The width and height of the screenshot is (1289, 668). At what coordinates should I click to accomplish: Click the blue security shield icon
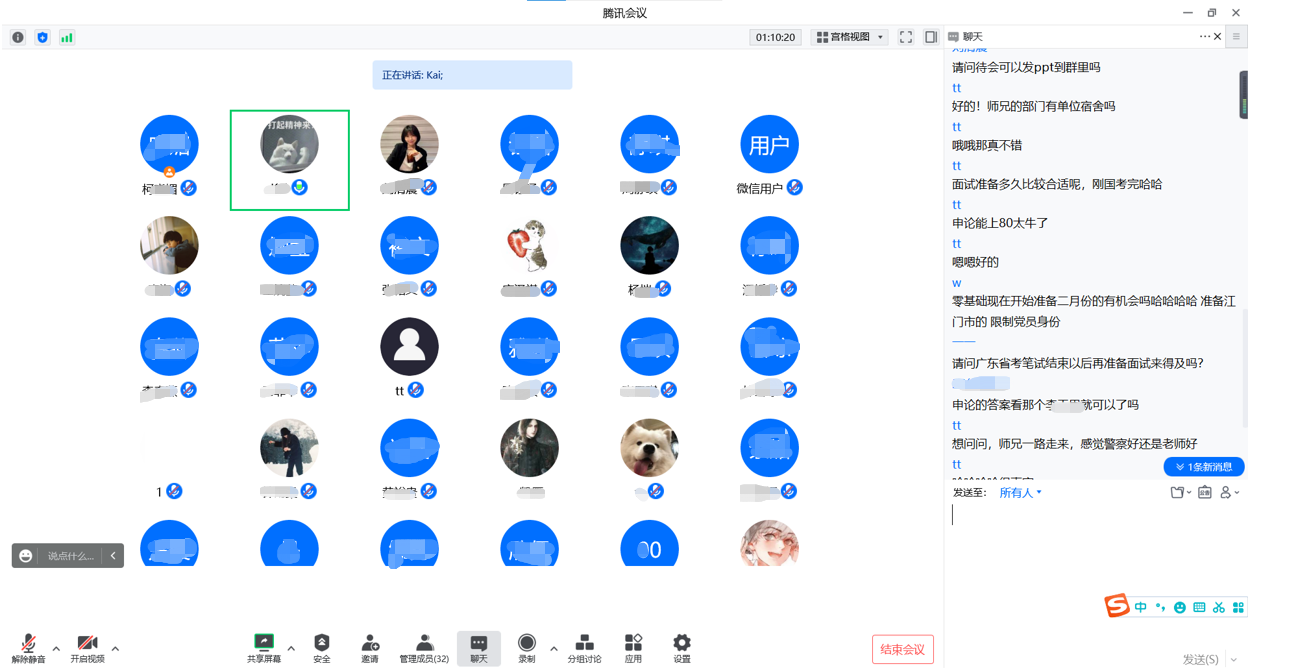point(42,37)
